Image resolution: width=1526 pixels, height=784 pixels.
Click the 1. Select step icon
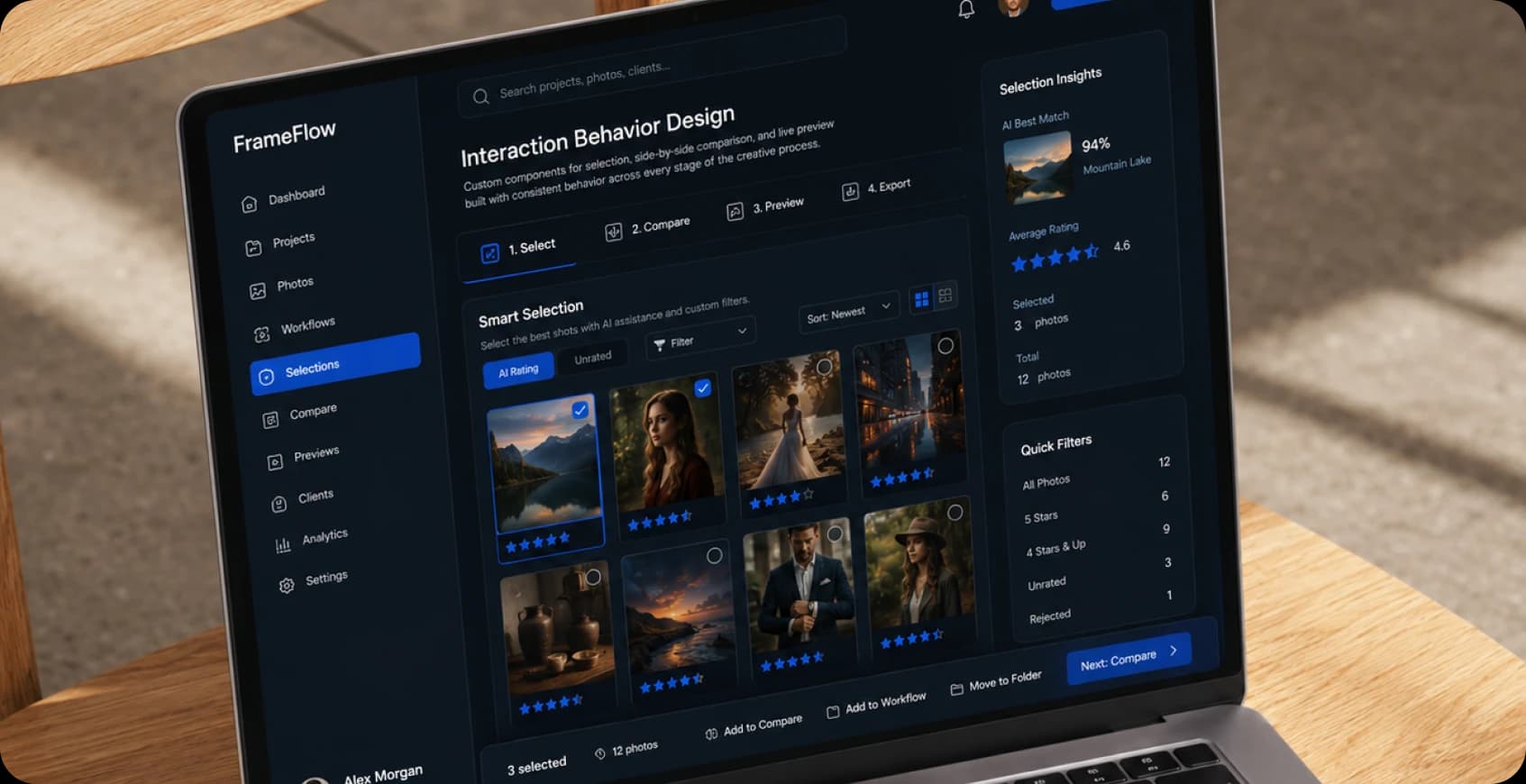click(489, 253)
